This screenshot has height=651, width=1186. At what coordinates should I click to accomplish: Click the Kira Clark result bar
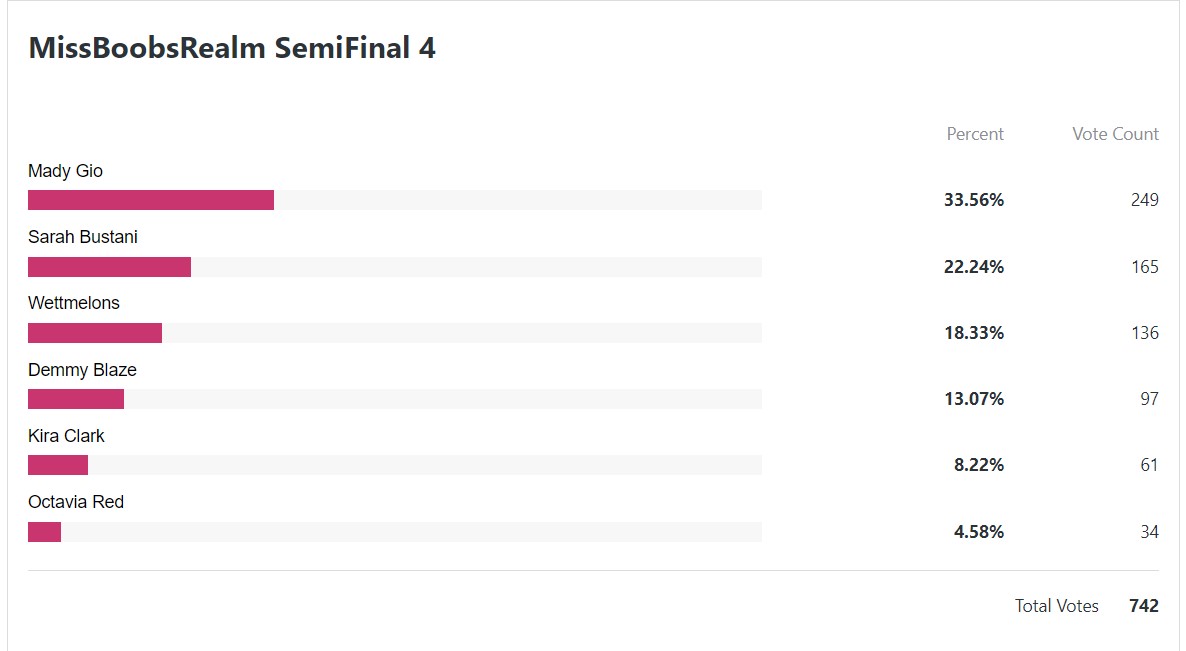tap(395, 465)
